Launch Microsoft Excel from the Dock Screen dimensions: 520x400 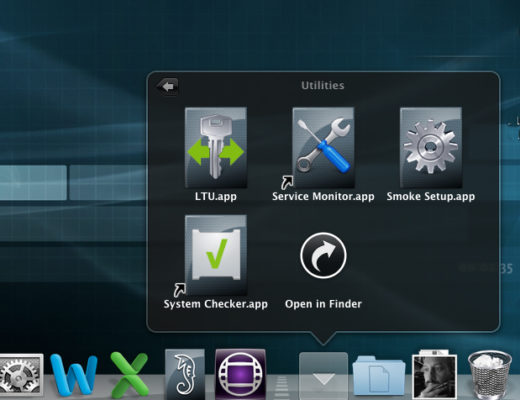tap(129, 375)
